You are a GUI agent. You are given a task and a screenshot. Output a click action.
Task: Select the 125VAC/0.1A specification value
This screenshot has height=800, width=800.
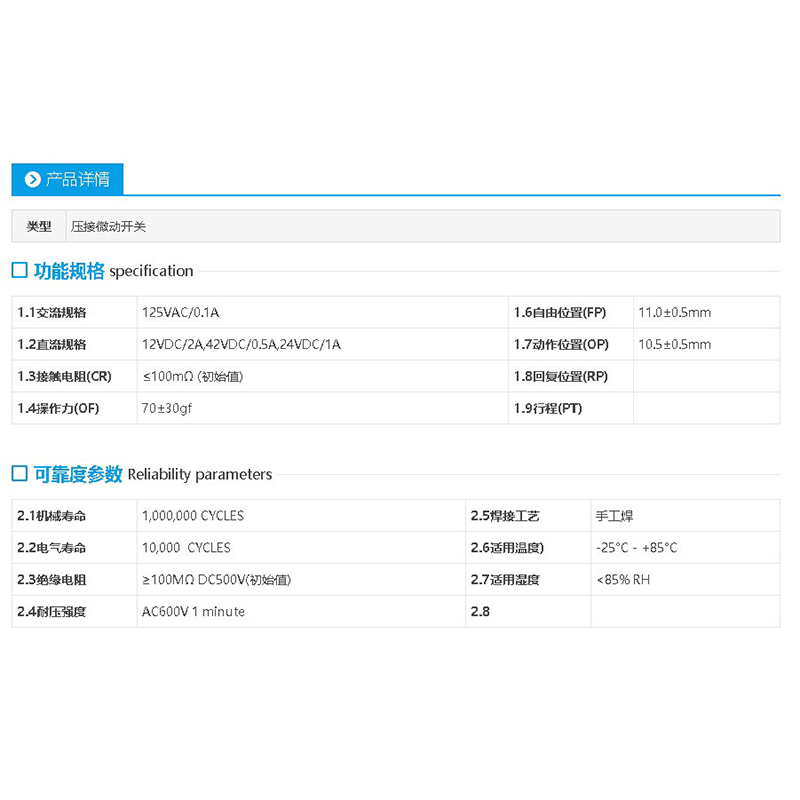(x=181, y=312)
